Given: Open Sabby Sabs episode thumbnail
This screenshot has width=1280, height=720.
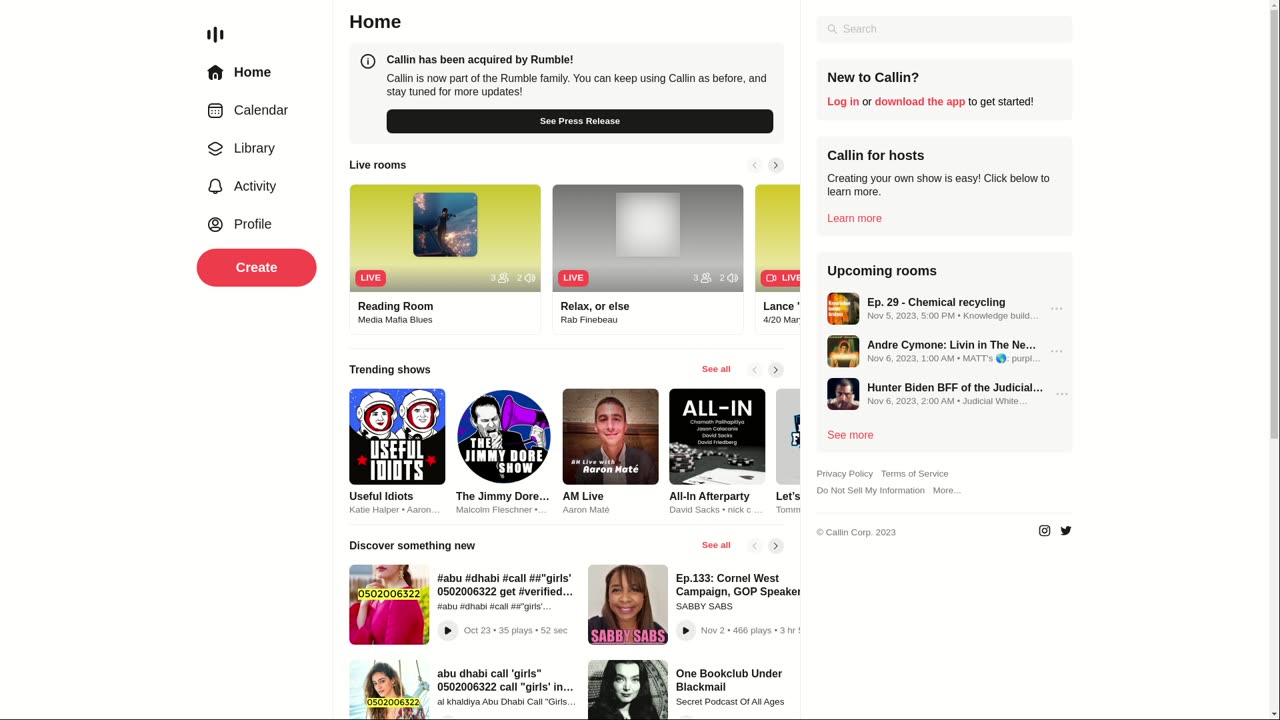Looking at the screenshot, I should tap(628, 605).
